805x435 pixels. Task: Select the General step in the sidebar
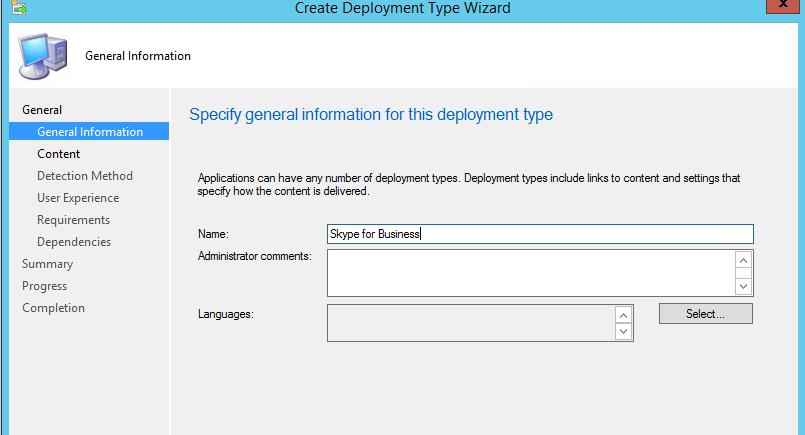pos(42,110)
